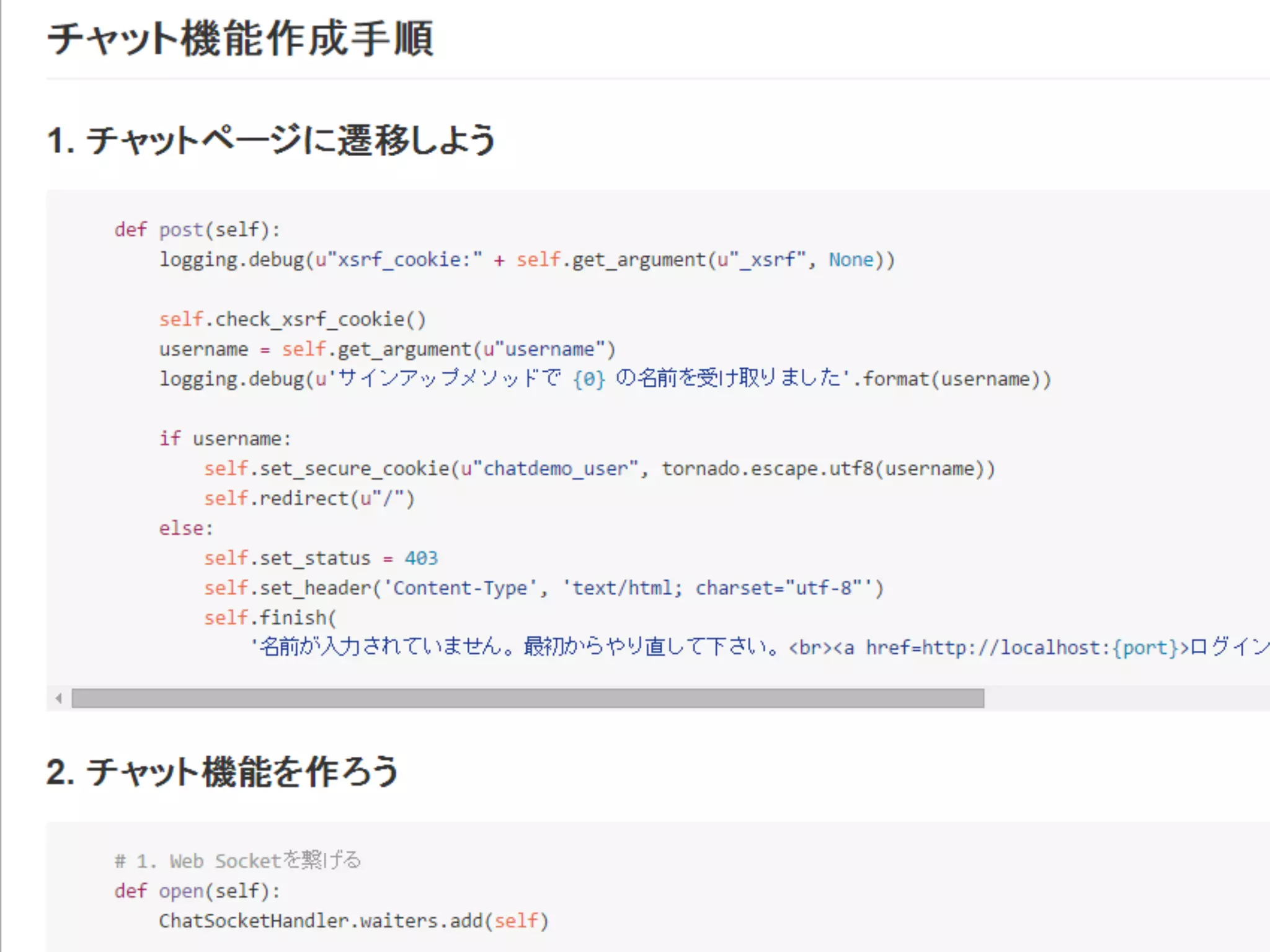Click the 'else:' keyword line
This screenshot has width=1270, height=952.
[x=185, y=528]
